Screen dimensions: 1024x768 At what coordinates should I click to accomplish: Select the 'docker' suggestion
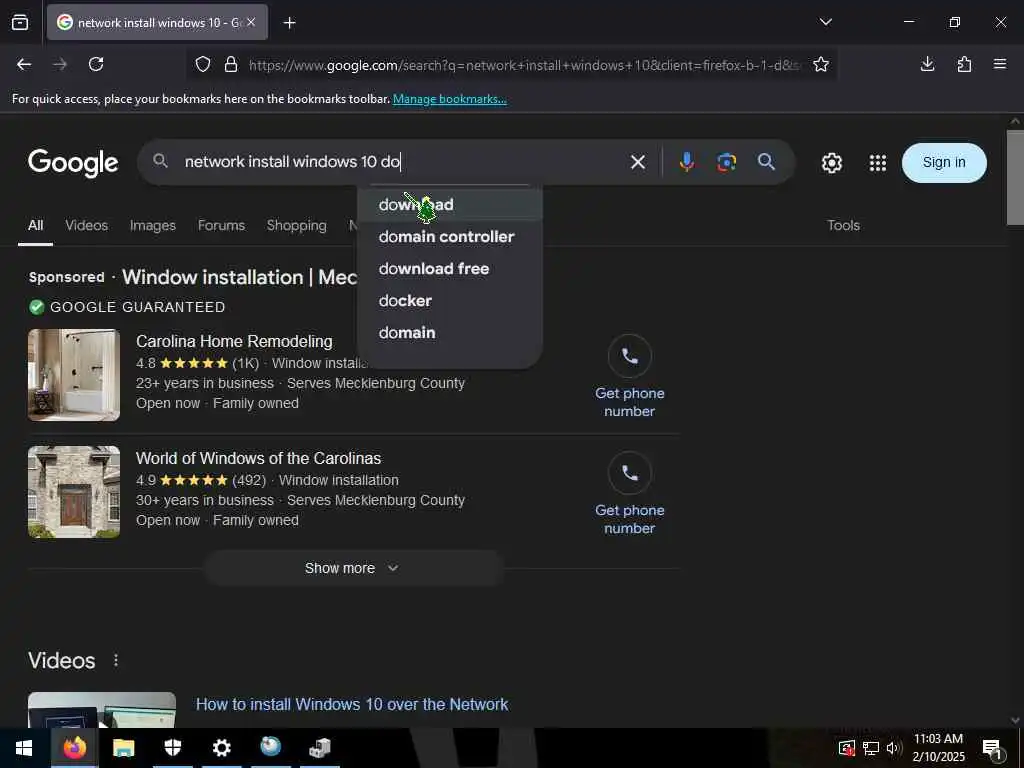pyautogui.click(x=449, y=300)
